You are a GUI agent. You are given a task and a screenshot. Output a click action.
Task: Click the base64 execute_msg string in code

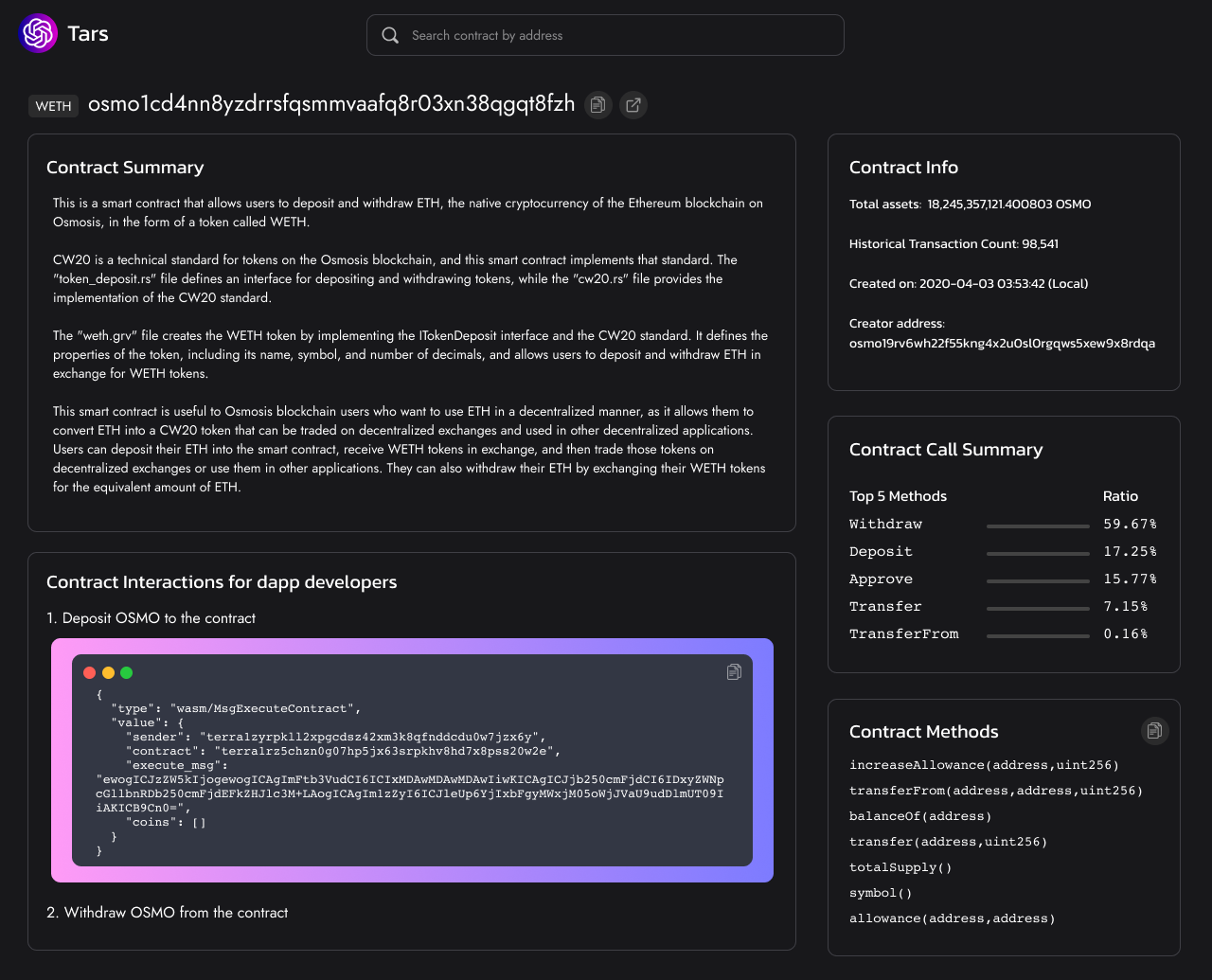tap(410, 793)
